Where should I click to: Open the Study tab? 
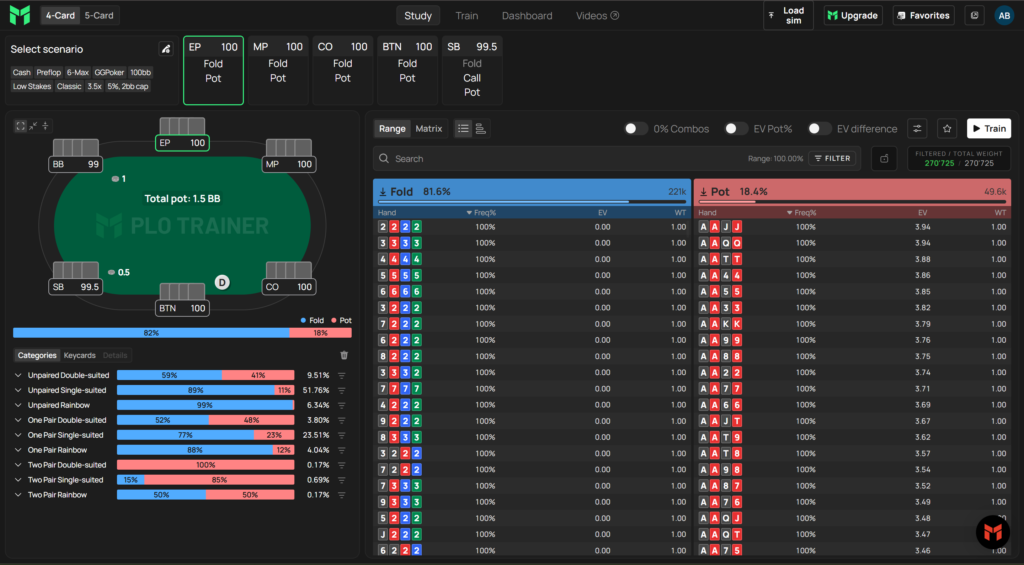(x=418, y=16)
